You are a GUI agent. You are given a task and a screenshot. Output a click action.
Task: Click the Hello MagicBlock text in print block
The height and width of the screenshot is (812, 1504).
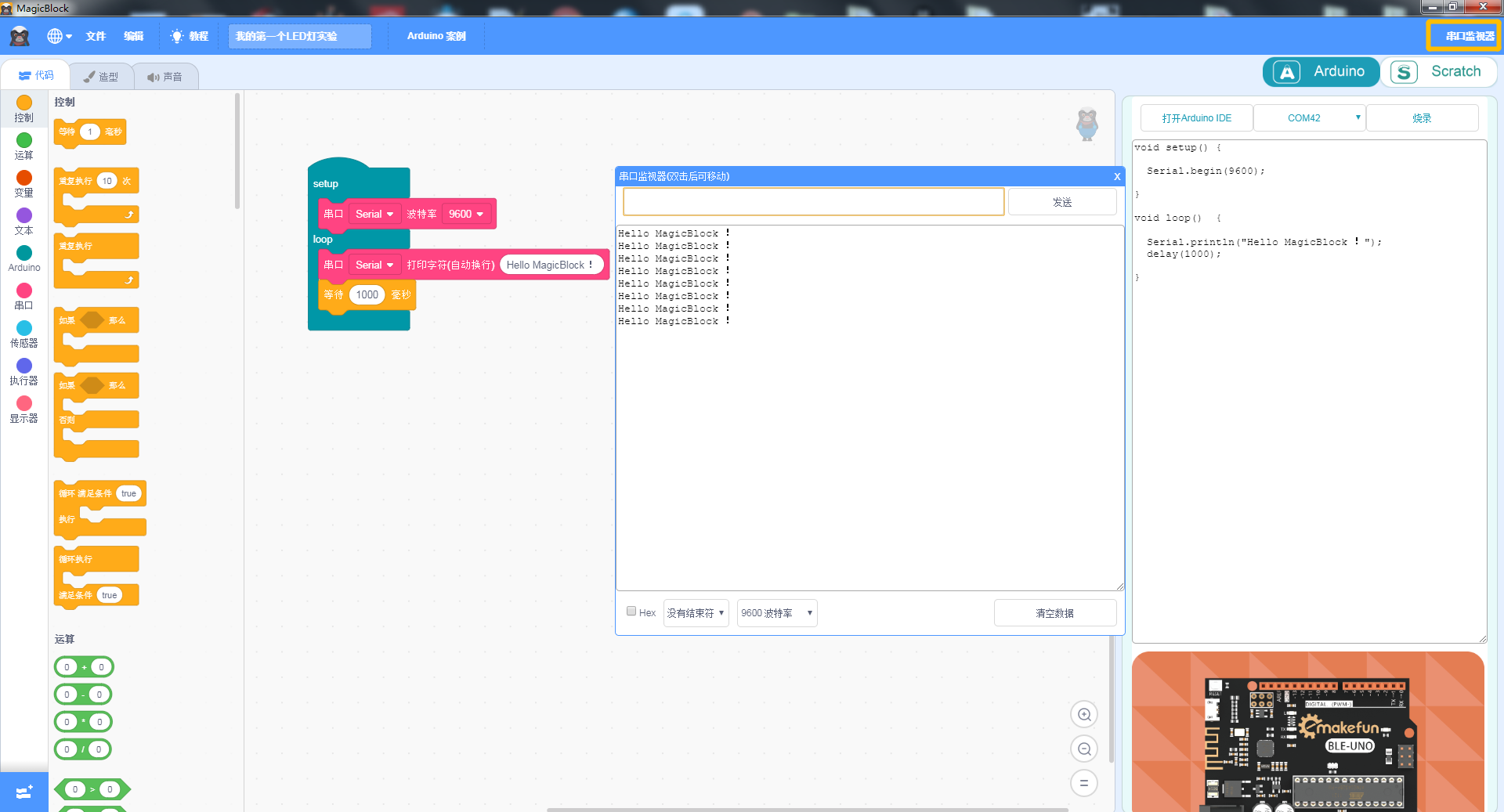click(551, 265)
